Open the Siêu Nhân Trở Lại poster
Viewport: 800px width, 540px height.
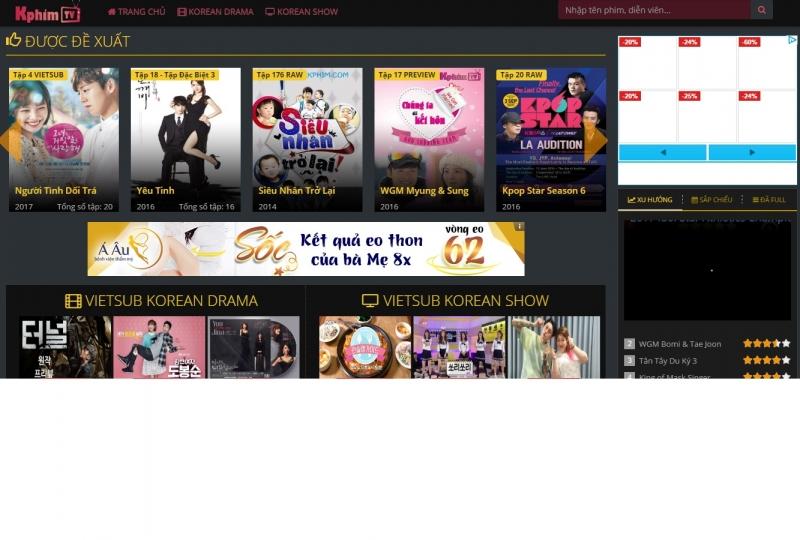coord(307,140)
